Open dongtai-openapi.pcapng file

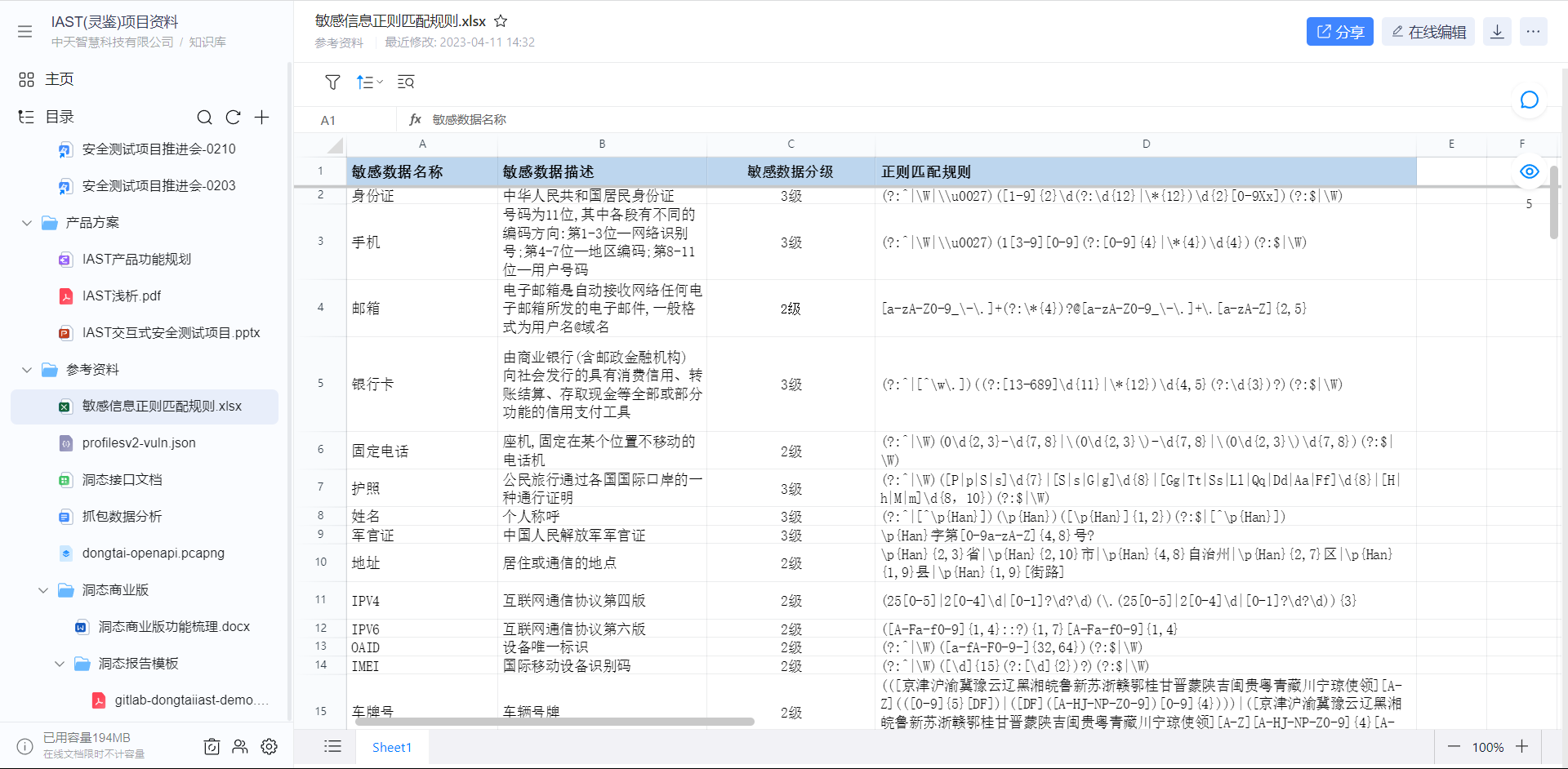(x=153, y=553)
